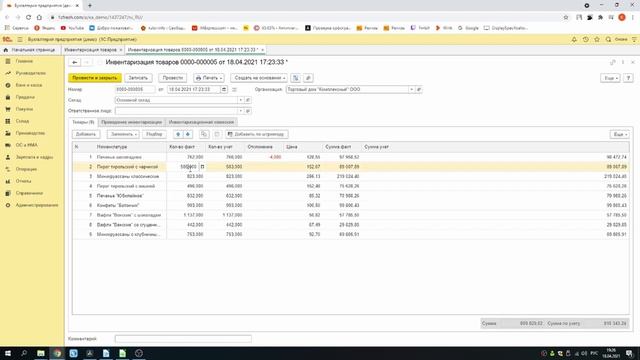Click the Записать button

point(138,78)
